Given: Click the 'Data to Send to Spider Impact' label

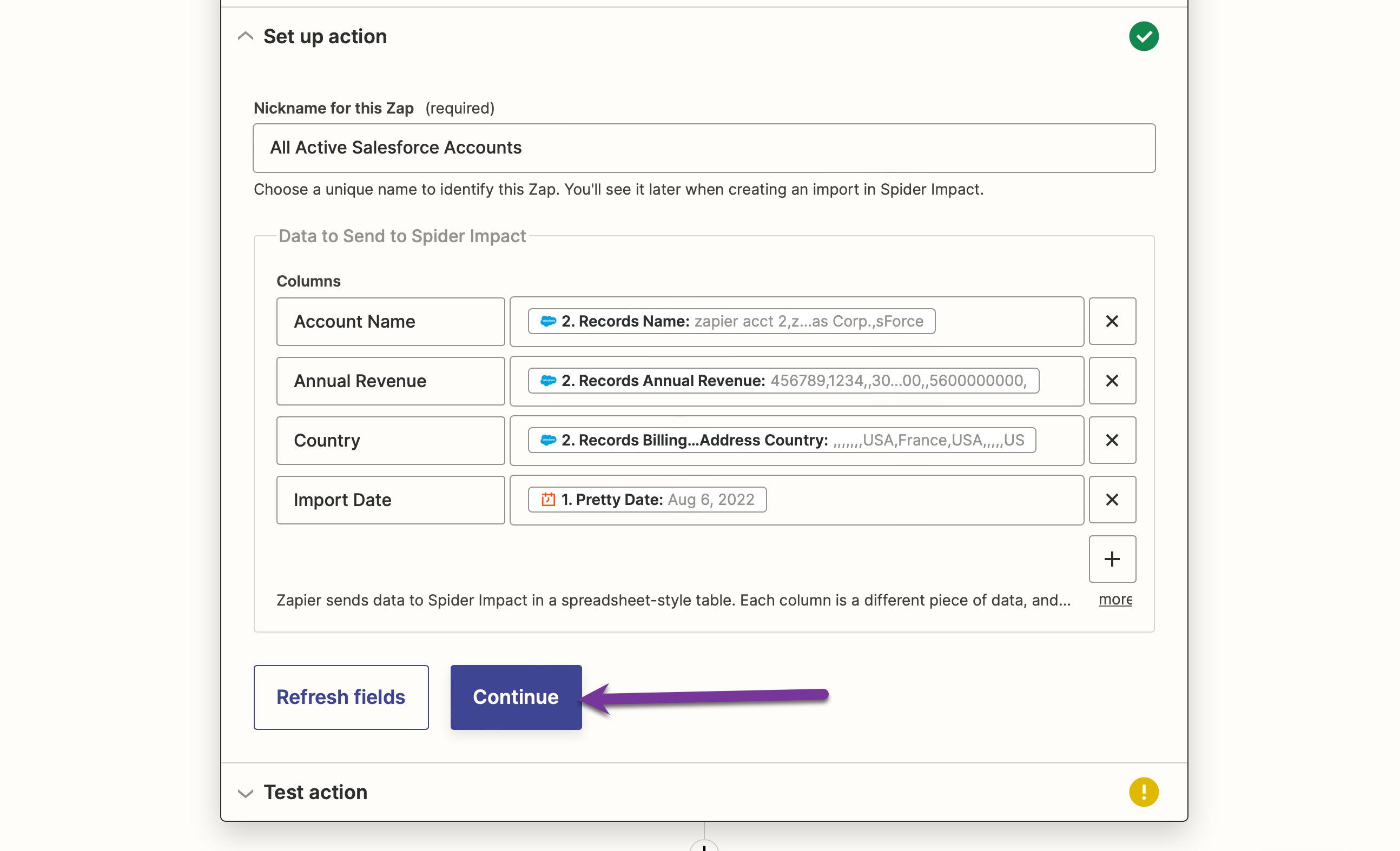Looking at the screenshot, I should click(x=402, y=236).
